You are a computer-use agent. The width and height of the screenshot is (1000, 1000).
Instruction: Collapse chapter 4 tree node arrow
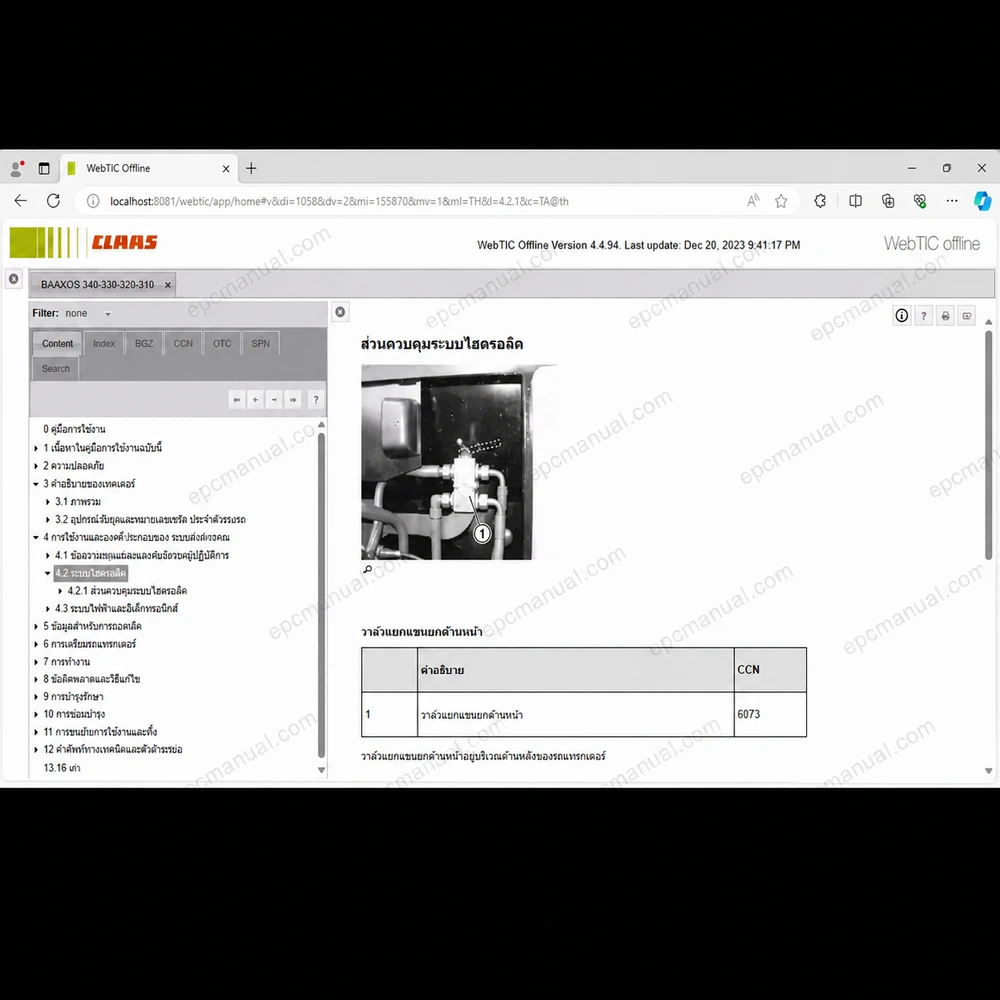[x=36, y=538]
